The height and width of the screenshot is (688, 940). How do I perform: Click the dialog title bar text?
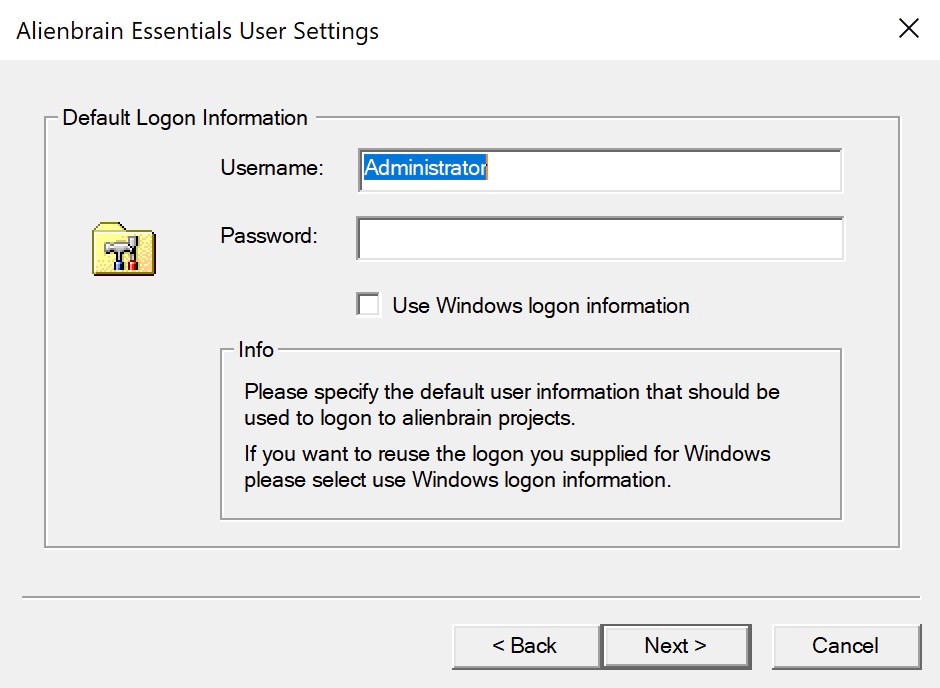198,31
